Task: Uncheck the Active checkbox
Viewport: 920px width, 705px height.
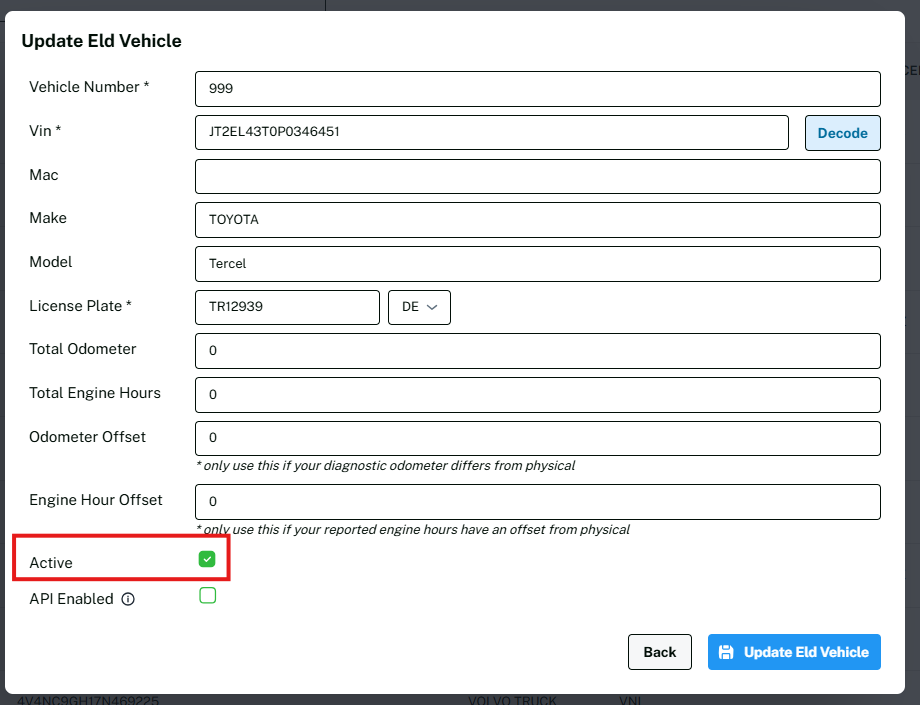Action: 207,559
